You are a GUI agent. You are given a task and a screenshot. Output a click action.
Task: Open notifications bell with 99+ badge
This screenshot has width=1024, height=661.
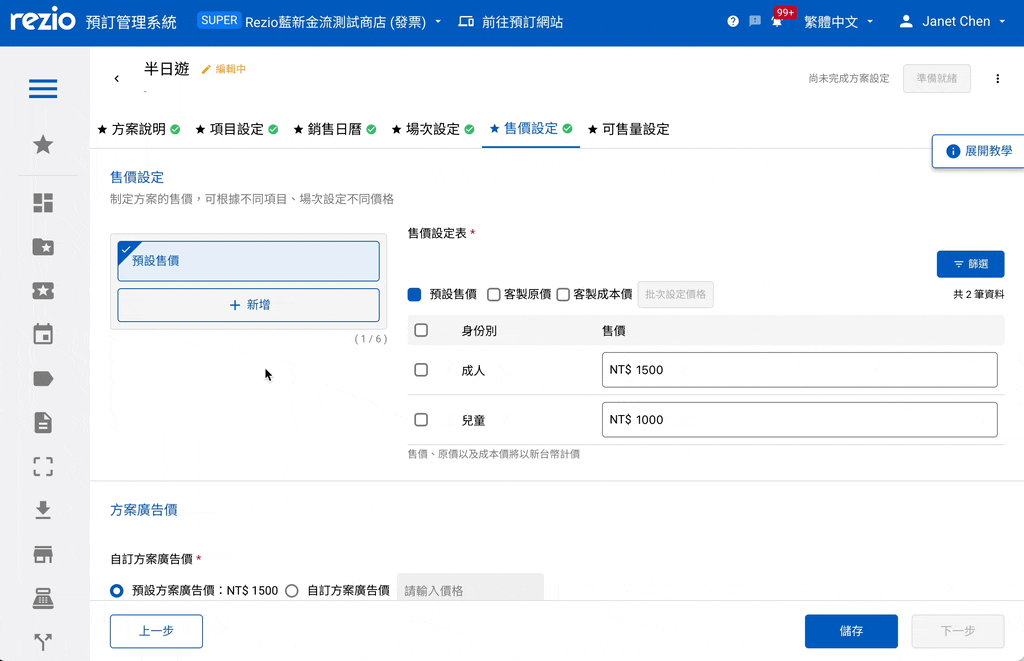[777, 22]
